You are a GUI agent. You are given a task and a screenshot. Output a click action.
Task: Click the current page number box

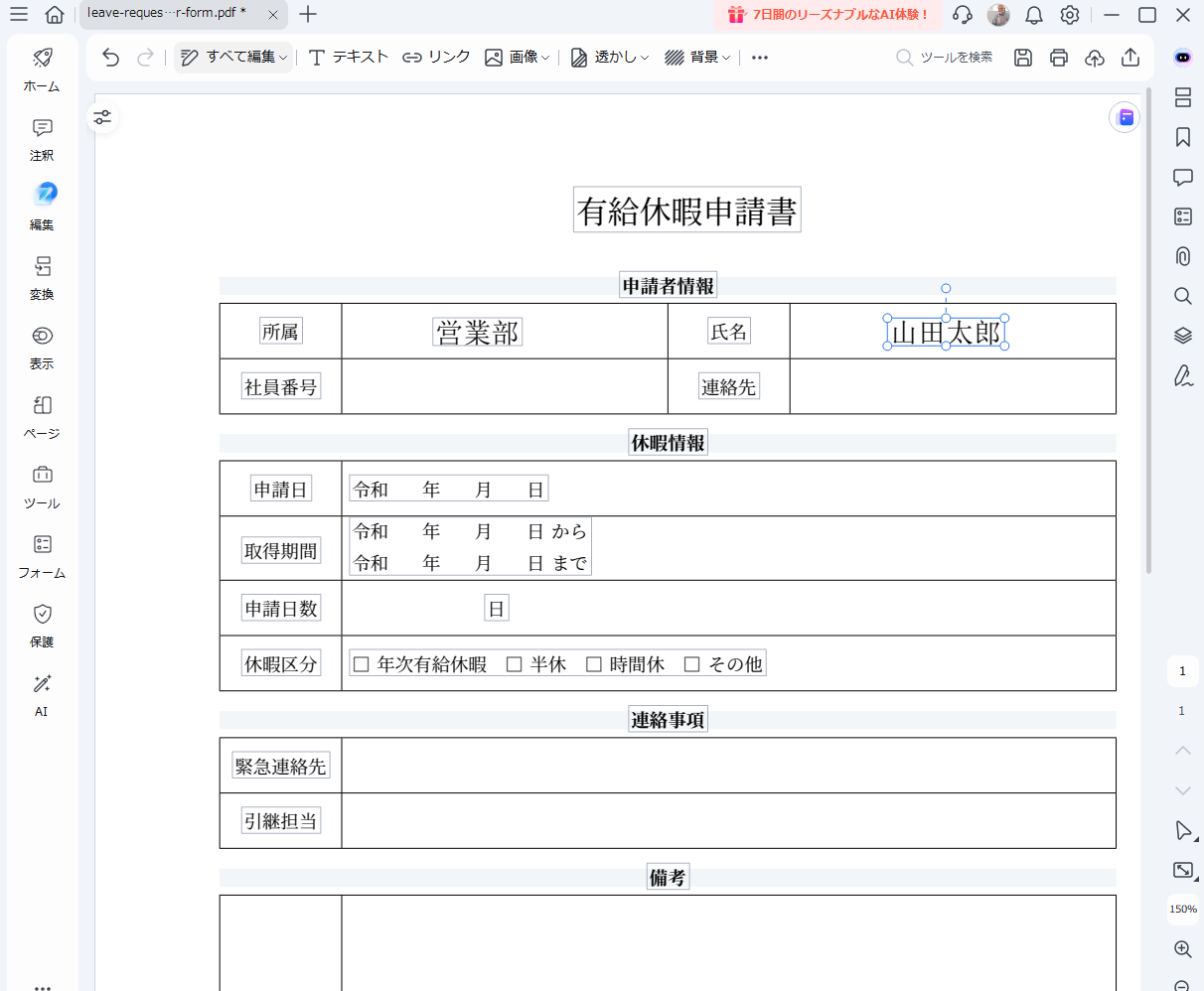pyautogui.click(x=1182, y=671)
